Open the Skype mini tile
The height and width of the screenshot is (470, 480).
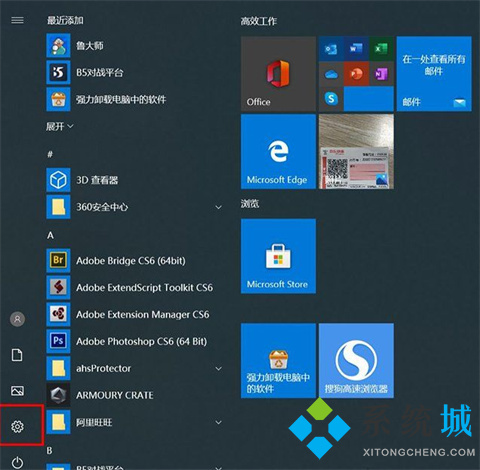(x=331, y=99)
